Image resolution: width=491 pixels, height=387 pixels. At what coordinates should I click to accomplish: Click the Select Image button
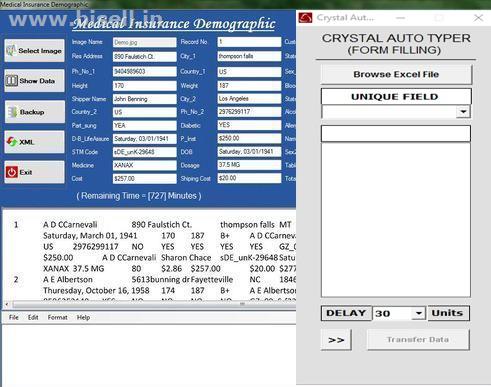point(35,51)
